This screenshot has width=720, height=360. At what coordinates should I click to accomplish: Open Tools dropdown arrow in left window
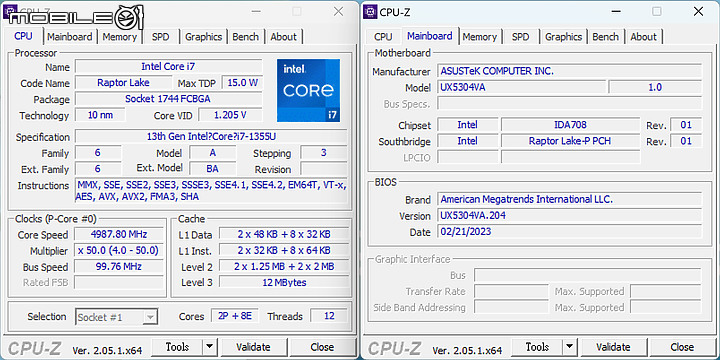click(209, 347)
